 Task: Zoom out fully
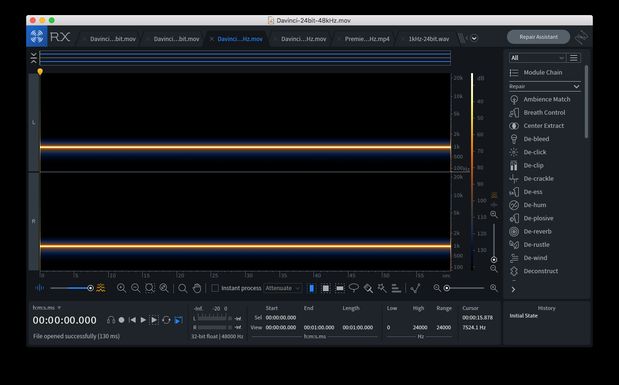[x=164, y=288]
